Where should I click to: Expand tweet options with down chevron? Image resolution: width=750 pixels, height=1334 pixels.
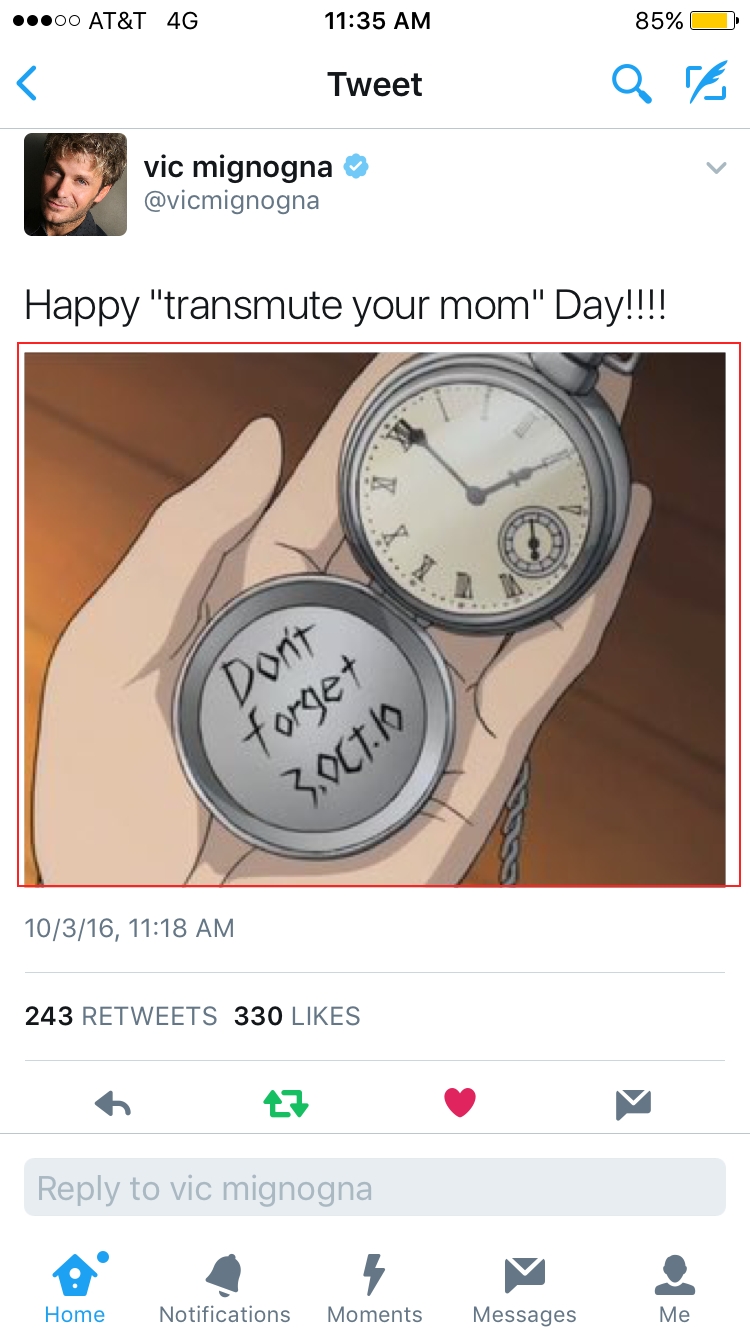716,168
